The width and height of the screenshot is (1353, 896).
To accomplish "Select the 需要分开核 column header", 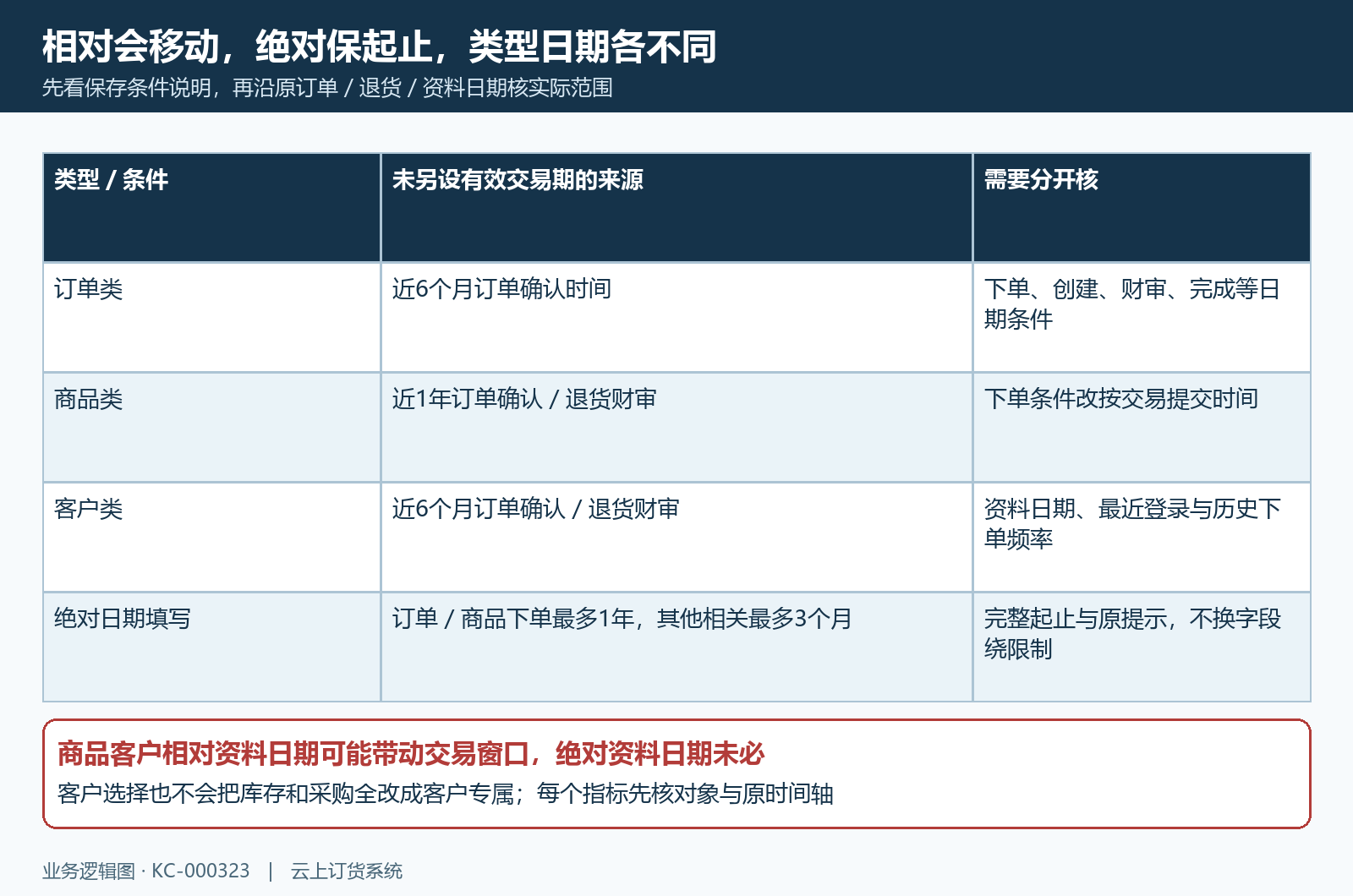I will (1142, 207).
